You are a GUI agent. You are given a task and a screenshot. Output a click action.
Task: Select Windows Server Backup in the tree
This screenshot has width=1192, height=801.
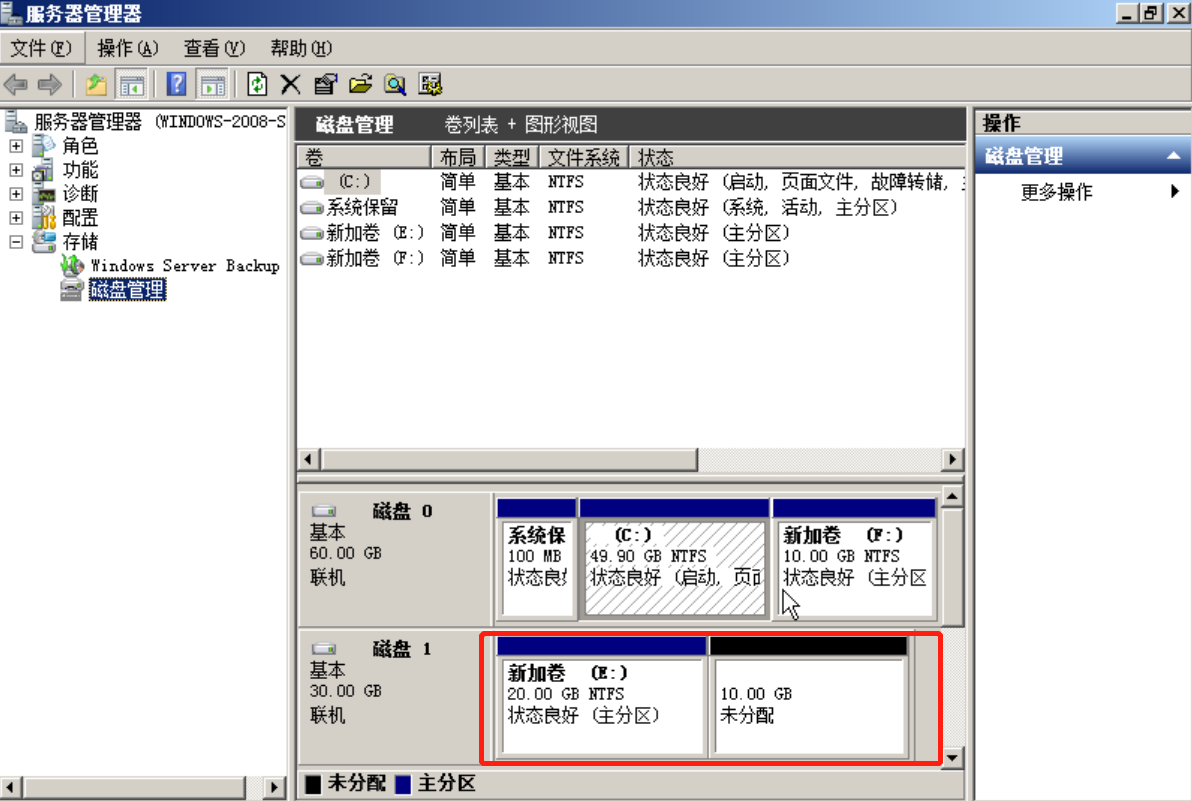point(171,266)
